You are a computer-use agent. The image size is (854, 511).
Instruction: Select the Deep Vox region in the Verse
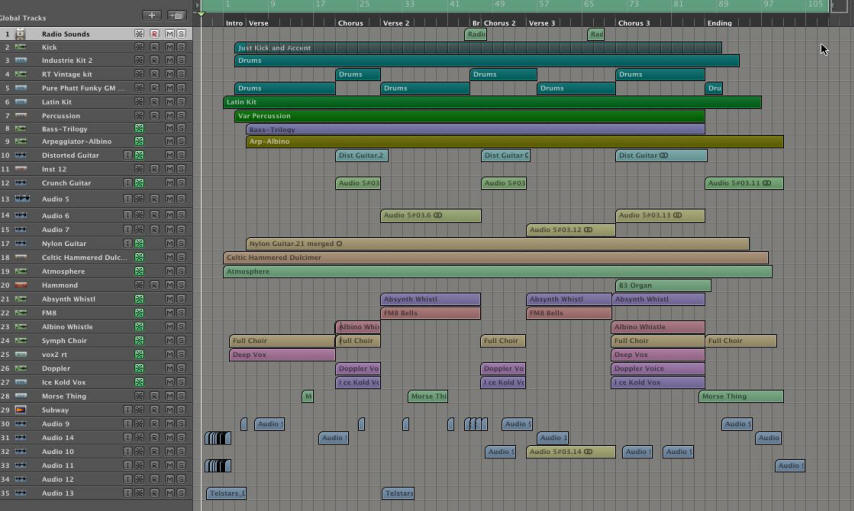click(x=282, y=355)
